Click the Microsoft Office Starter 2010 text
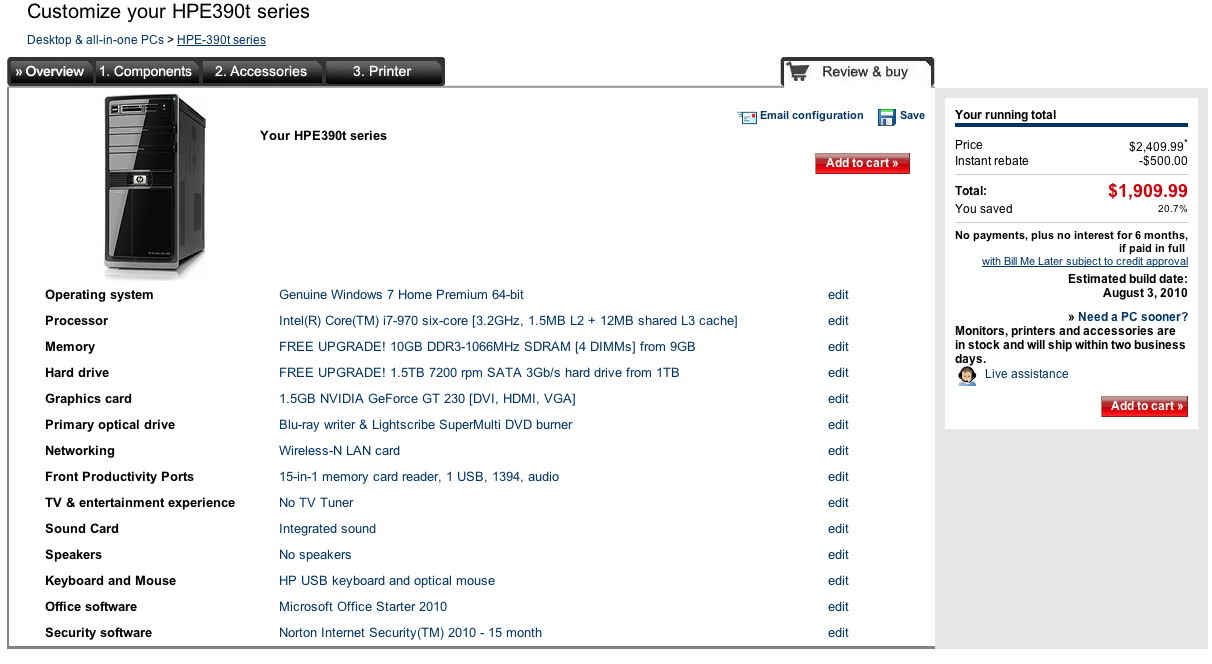The width and height of the screenshot is (1212, 664). [x=363, y=607]
